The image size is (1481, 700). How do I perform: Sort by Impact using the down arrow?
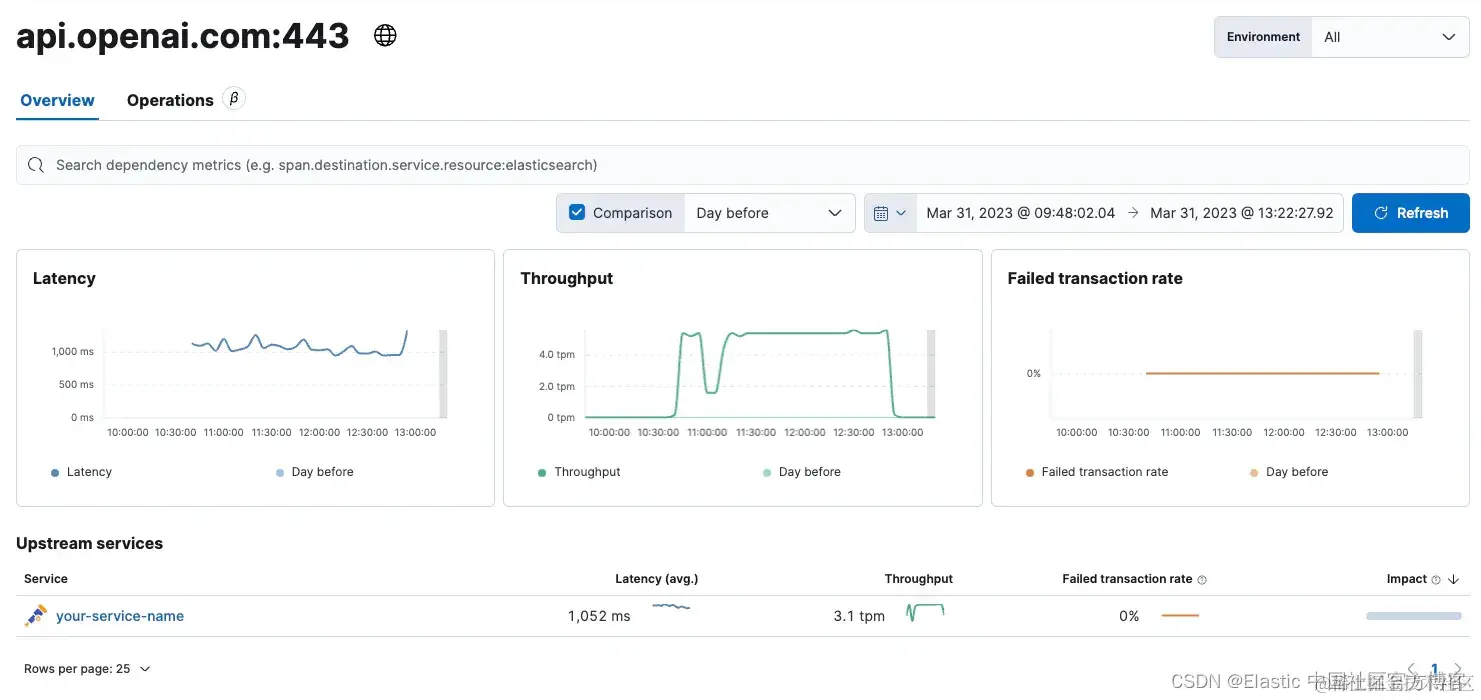point(1453,579)
